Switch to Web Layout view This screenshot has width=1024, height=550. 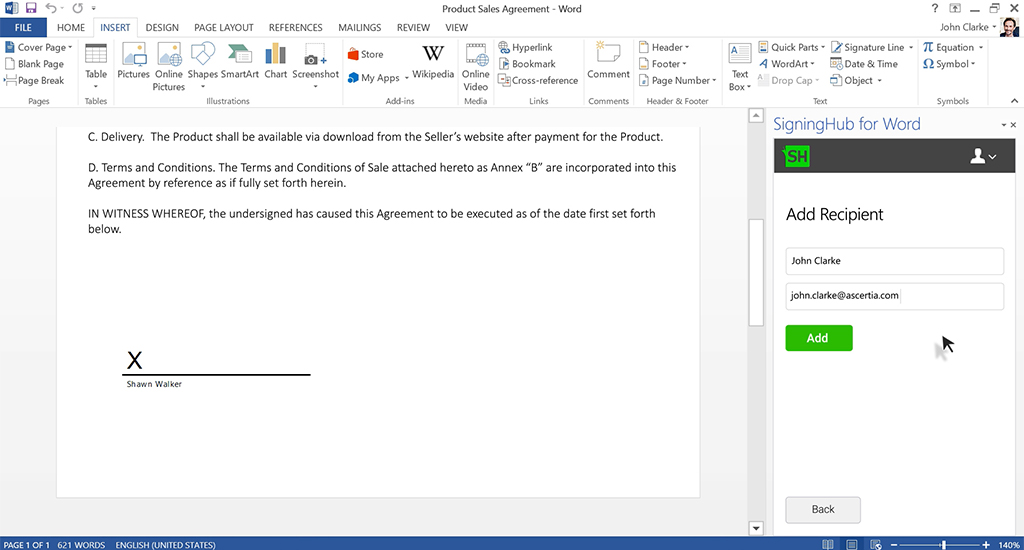(x=876, y=544)
